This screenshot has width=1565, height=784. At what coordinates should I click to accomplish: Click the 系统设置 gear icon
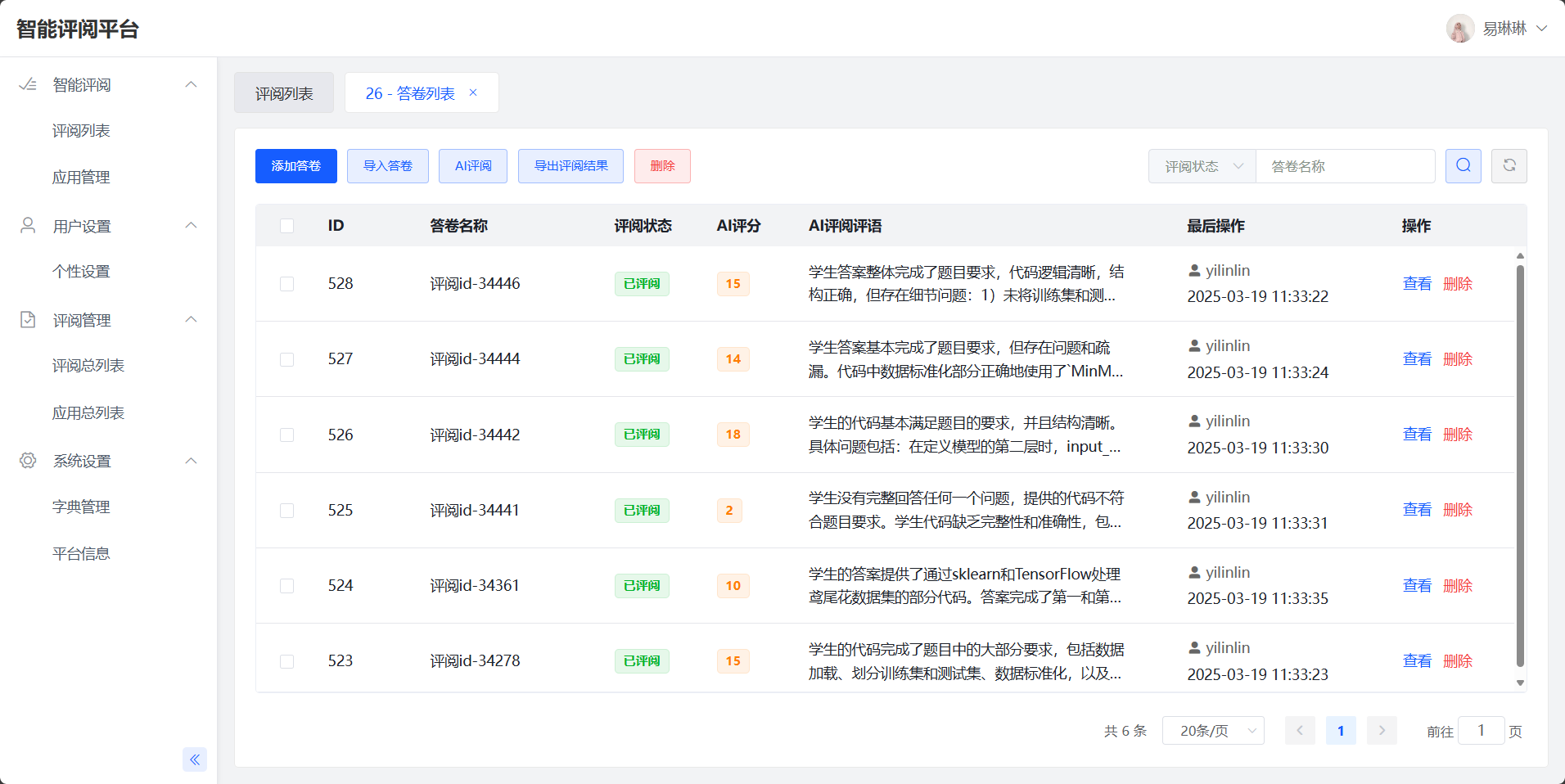(x=28, y=460)
